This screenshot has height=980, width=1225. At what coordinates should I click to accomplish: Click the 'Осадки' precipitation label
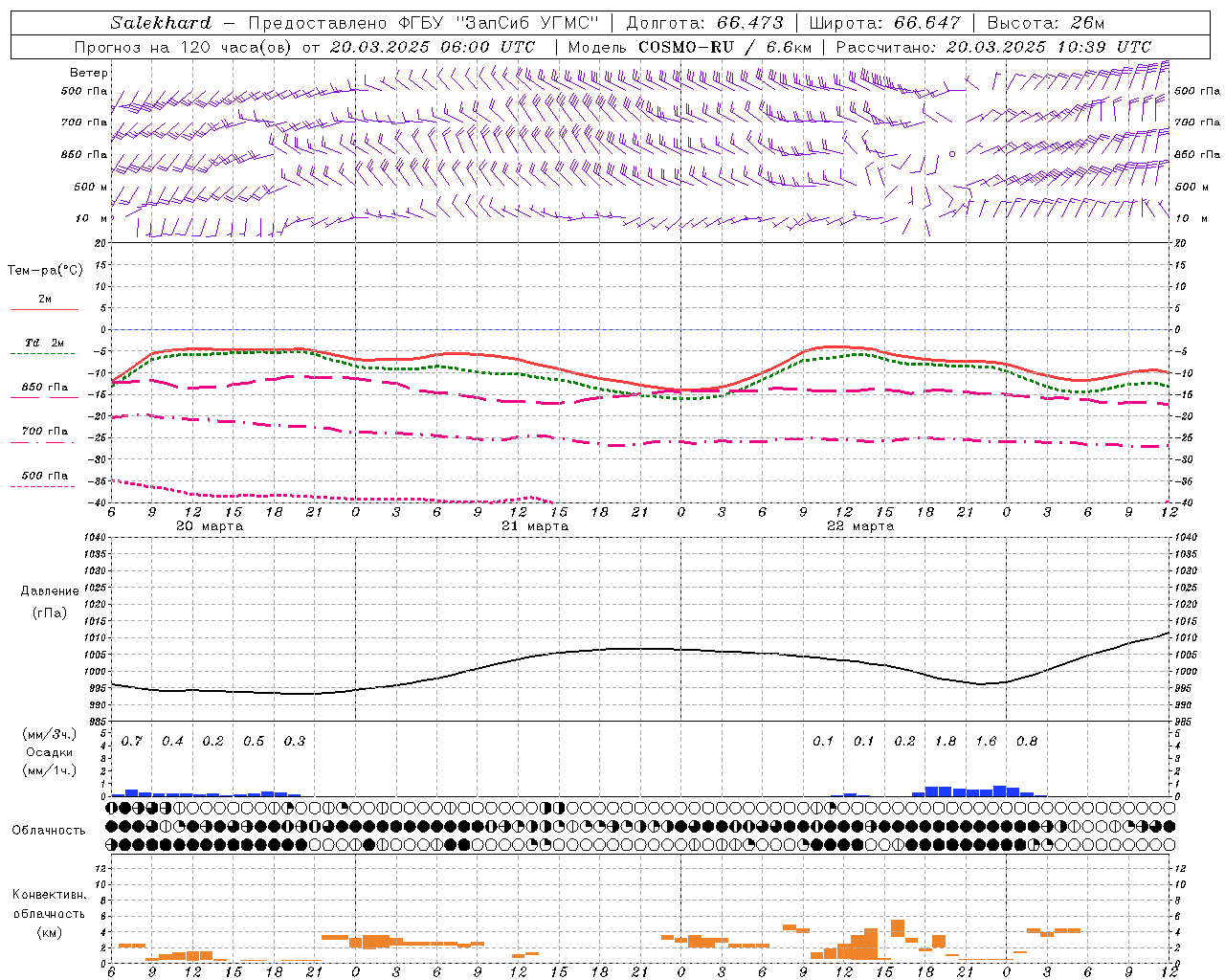click(50, 752)
